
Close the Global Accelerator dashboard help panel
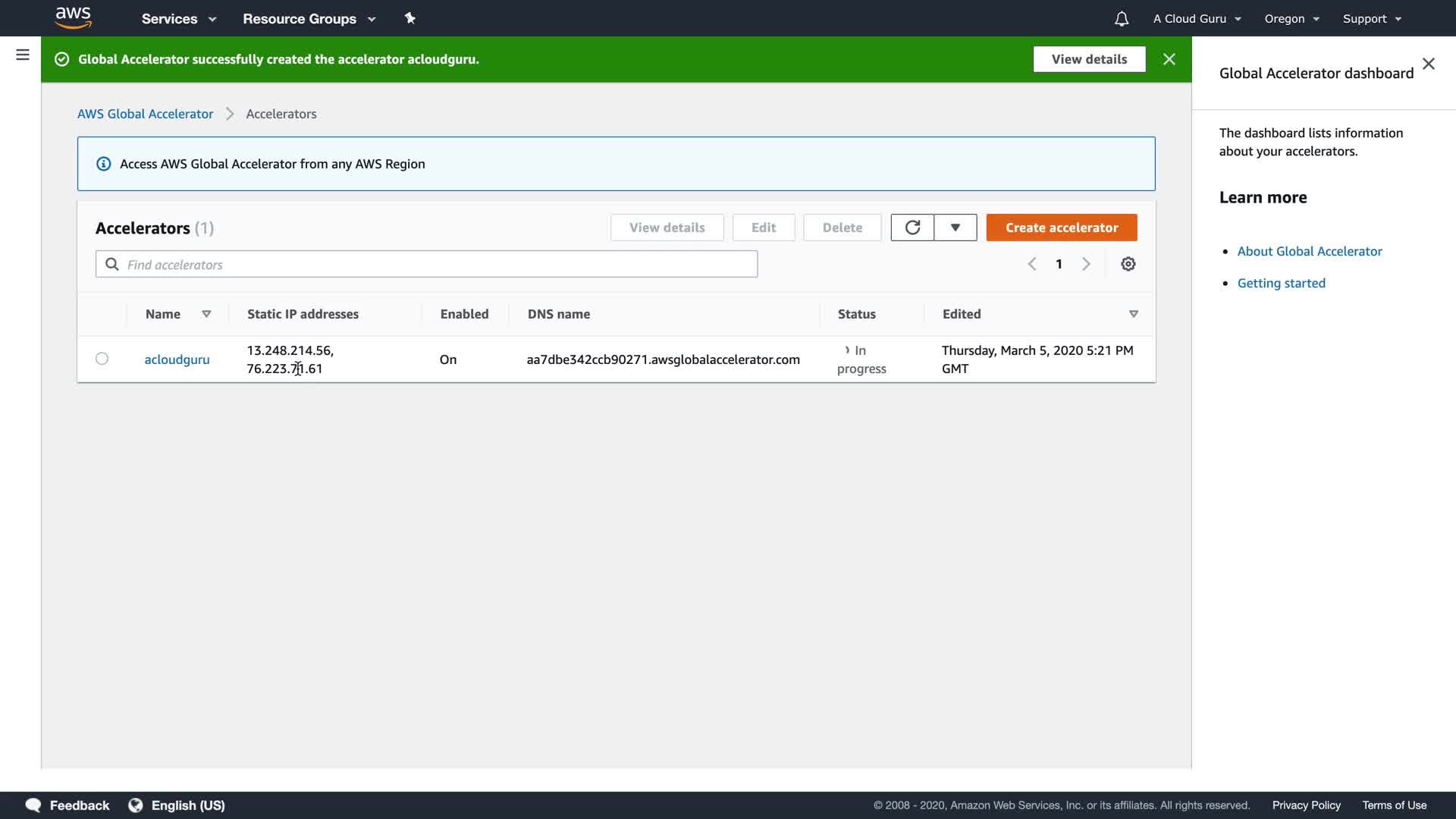point(1429,64)
